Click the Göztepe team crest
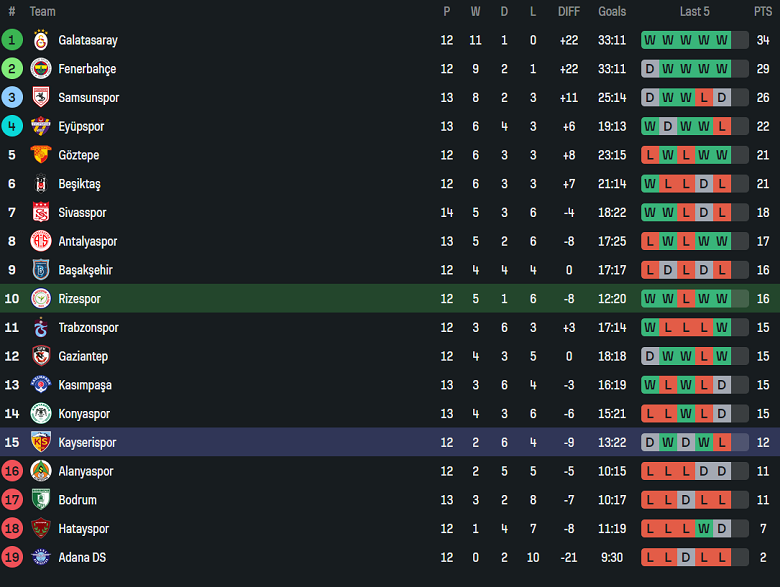 [x=41, y=155]
